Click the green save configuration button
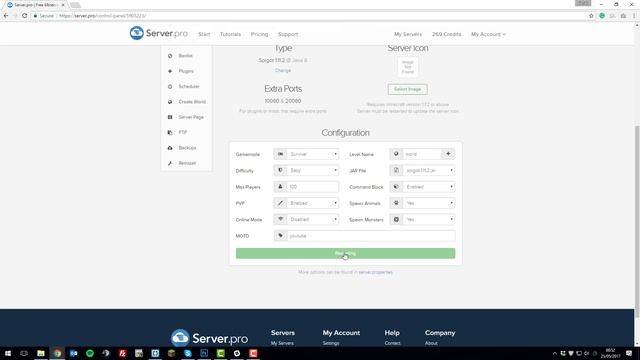Image resolution: width=640 pixels, height=360 pixels. pos(345,253)
